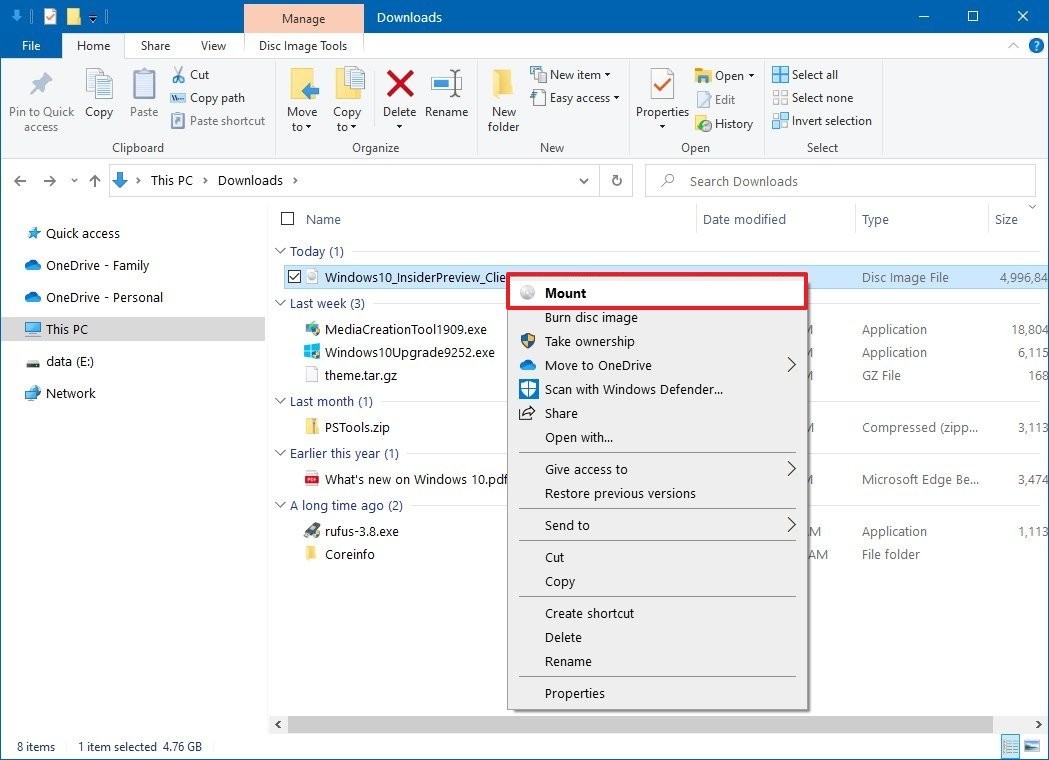Go up one folder level

tap(95, 181)
